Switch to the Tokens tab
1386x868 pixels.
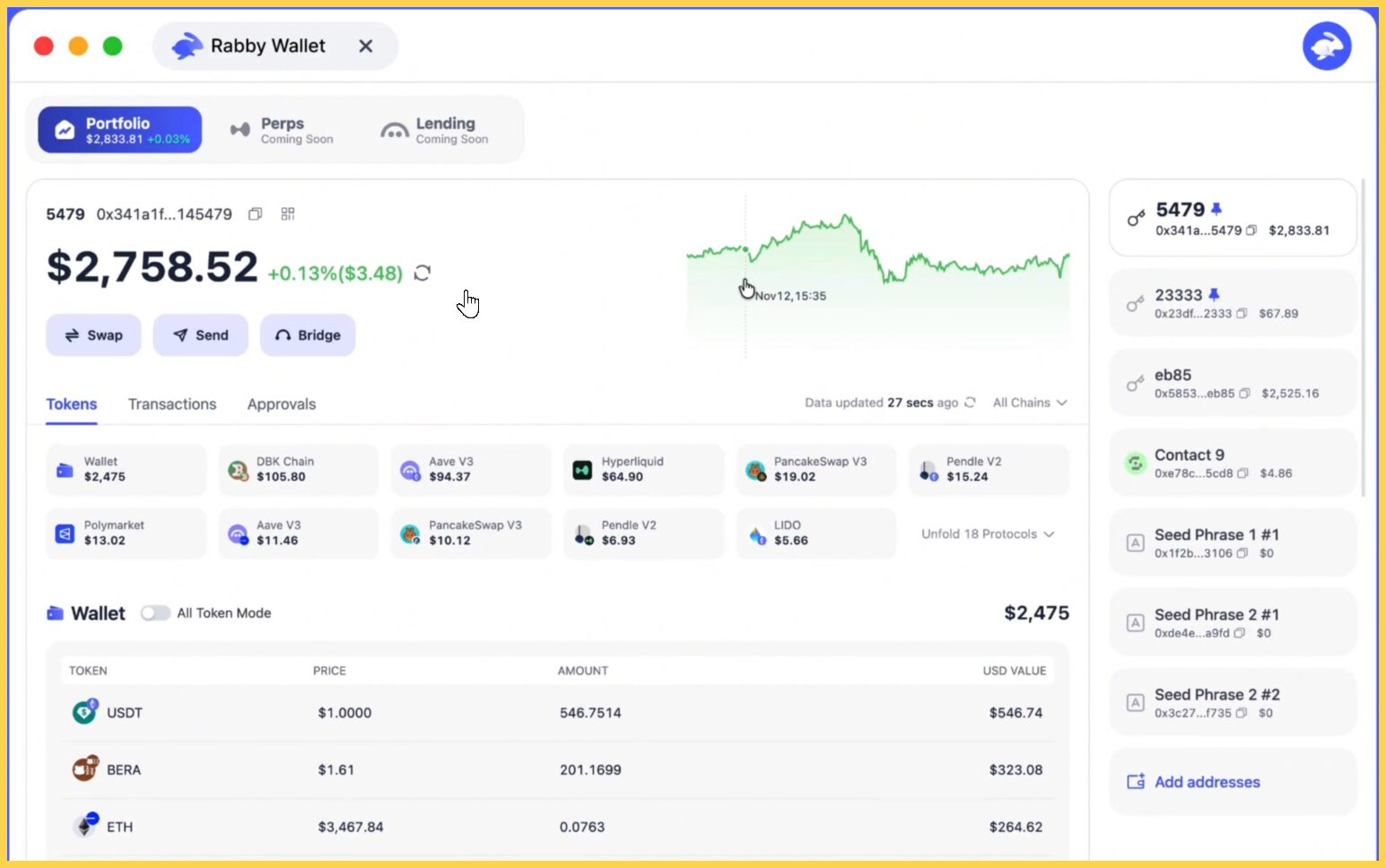tap(72, 404)
